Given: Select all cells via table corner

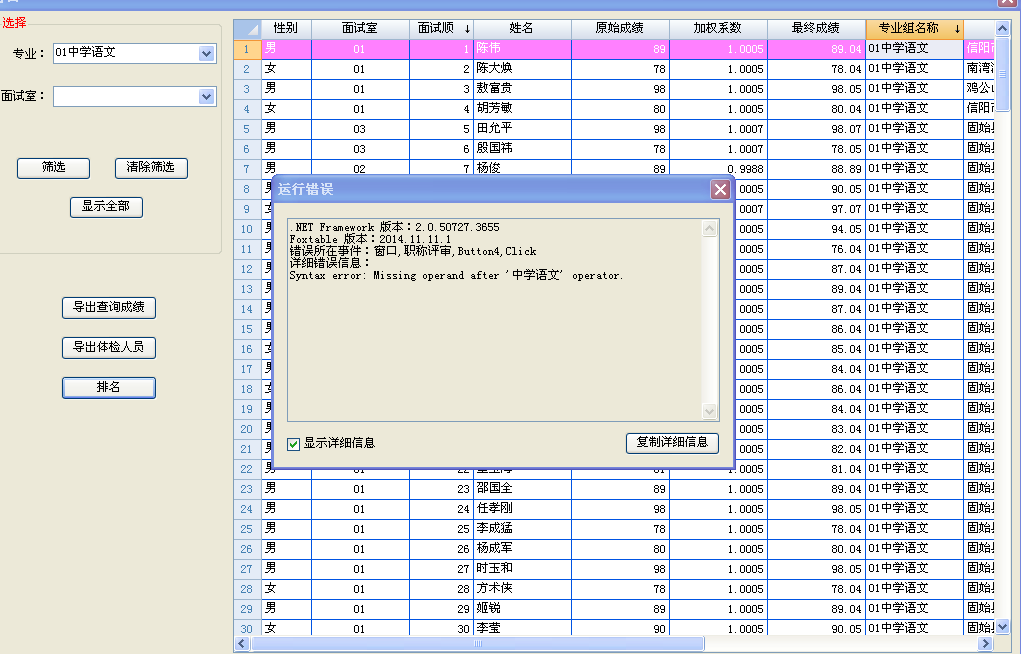Looking at the screenshot, I should point(247,29).
